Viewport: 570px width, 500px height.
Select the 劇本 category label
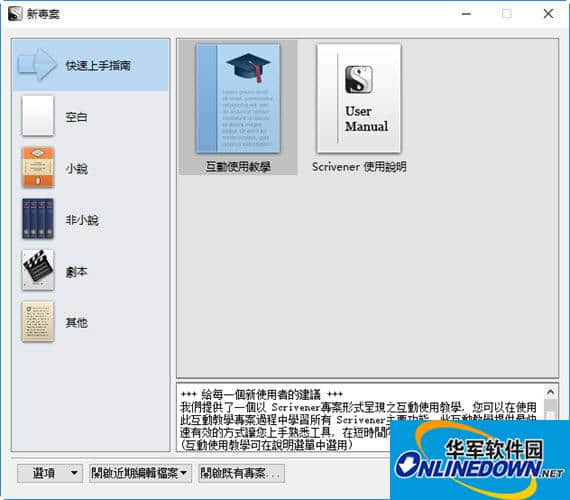[x=76, y=271]
